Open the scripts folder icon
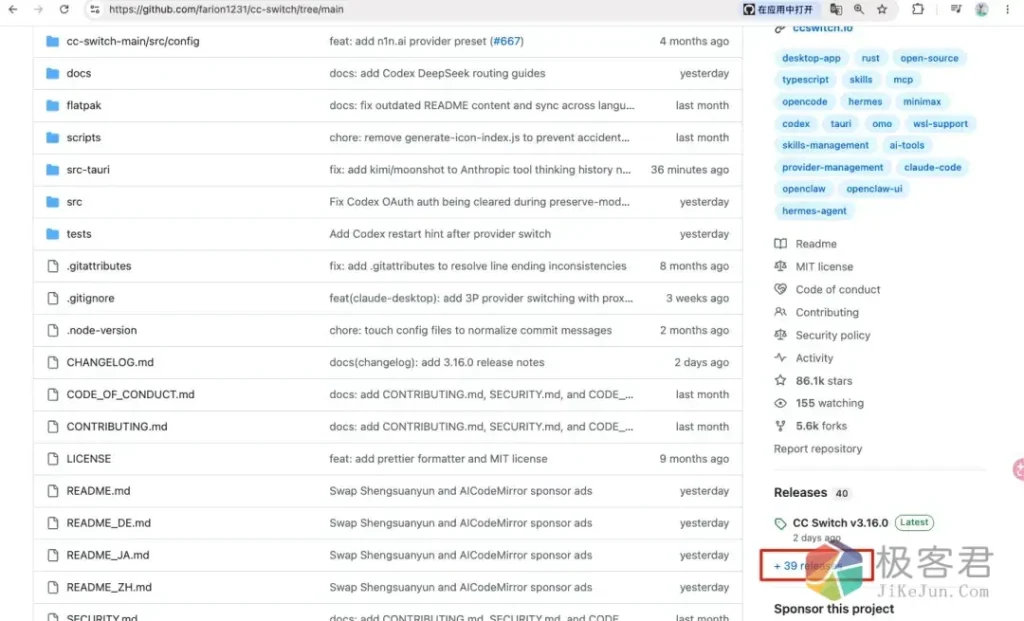 tap(53, 137)
